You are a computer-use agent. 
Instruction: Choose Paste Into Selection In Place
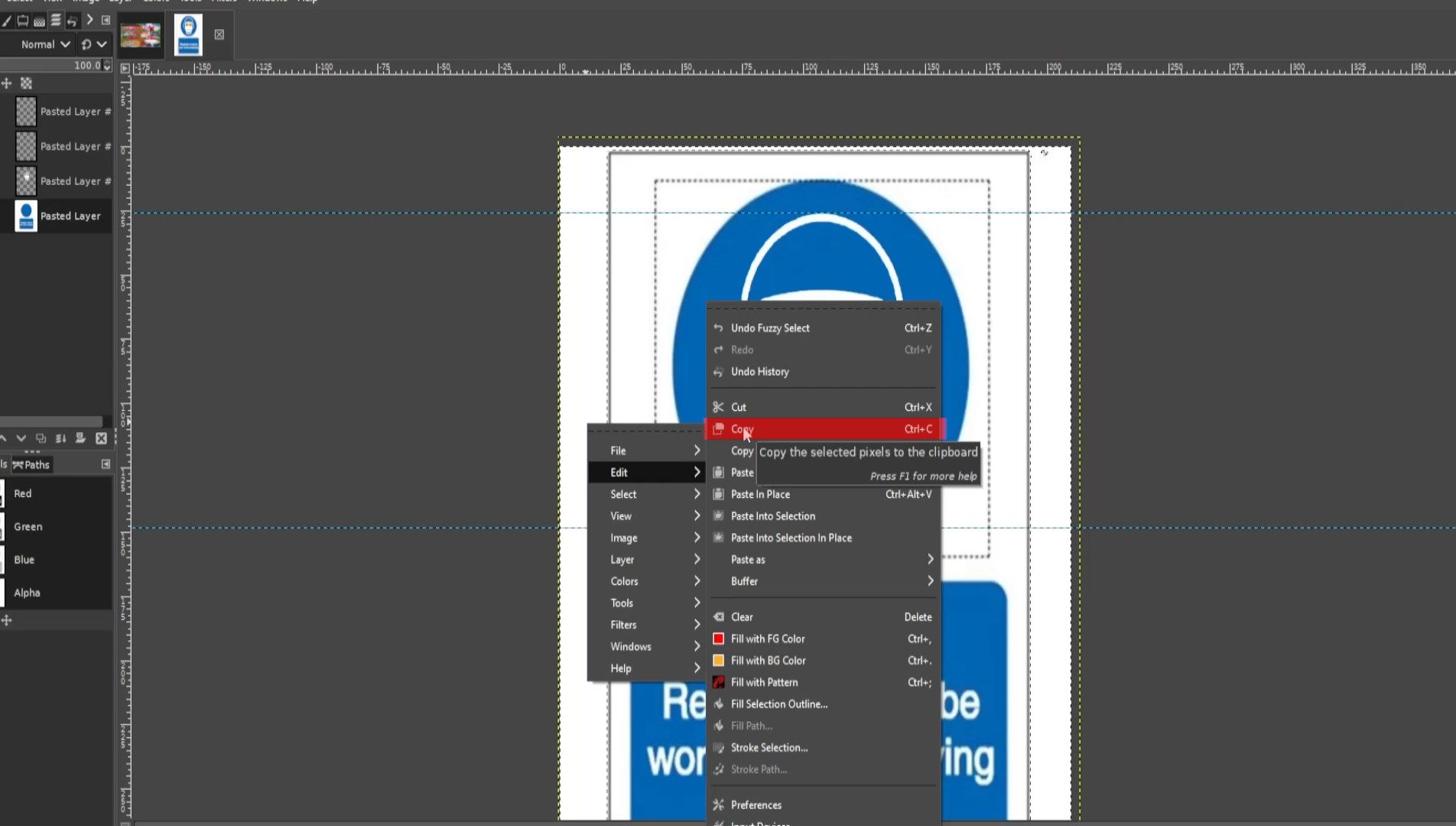823,538
